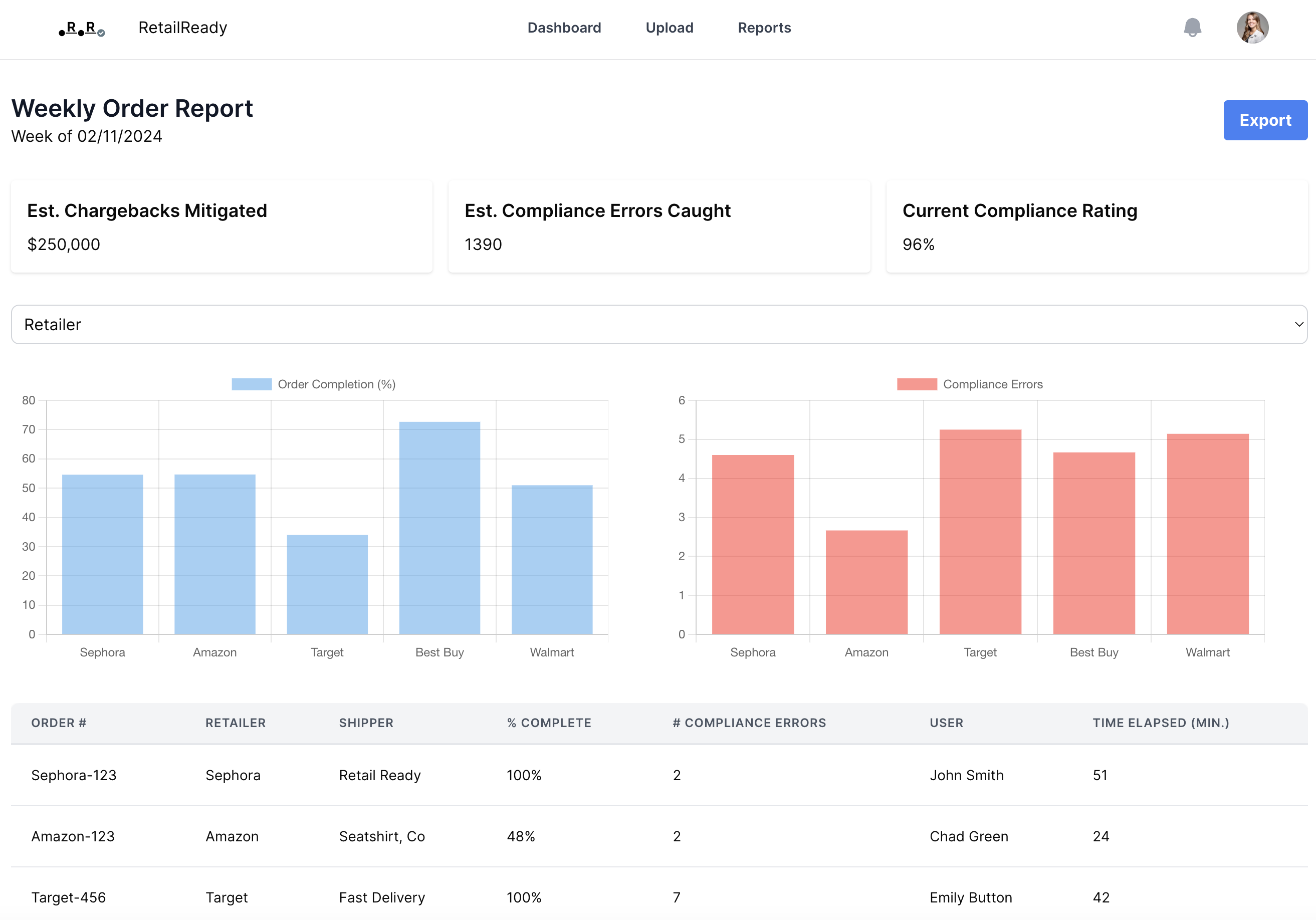Go to the Dashboard tab
Image resolution: width=1316 pixels, height=920 pixels.
564,28
